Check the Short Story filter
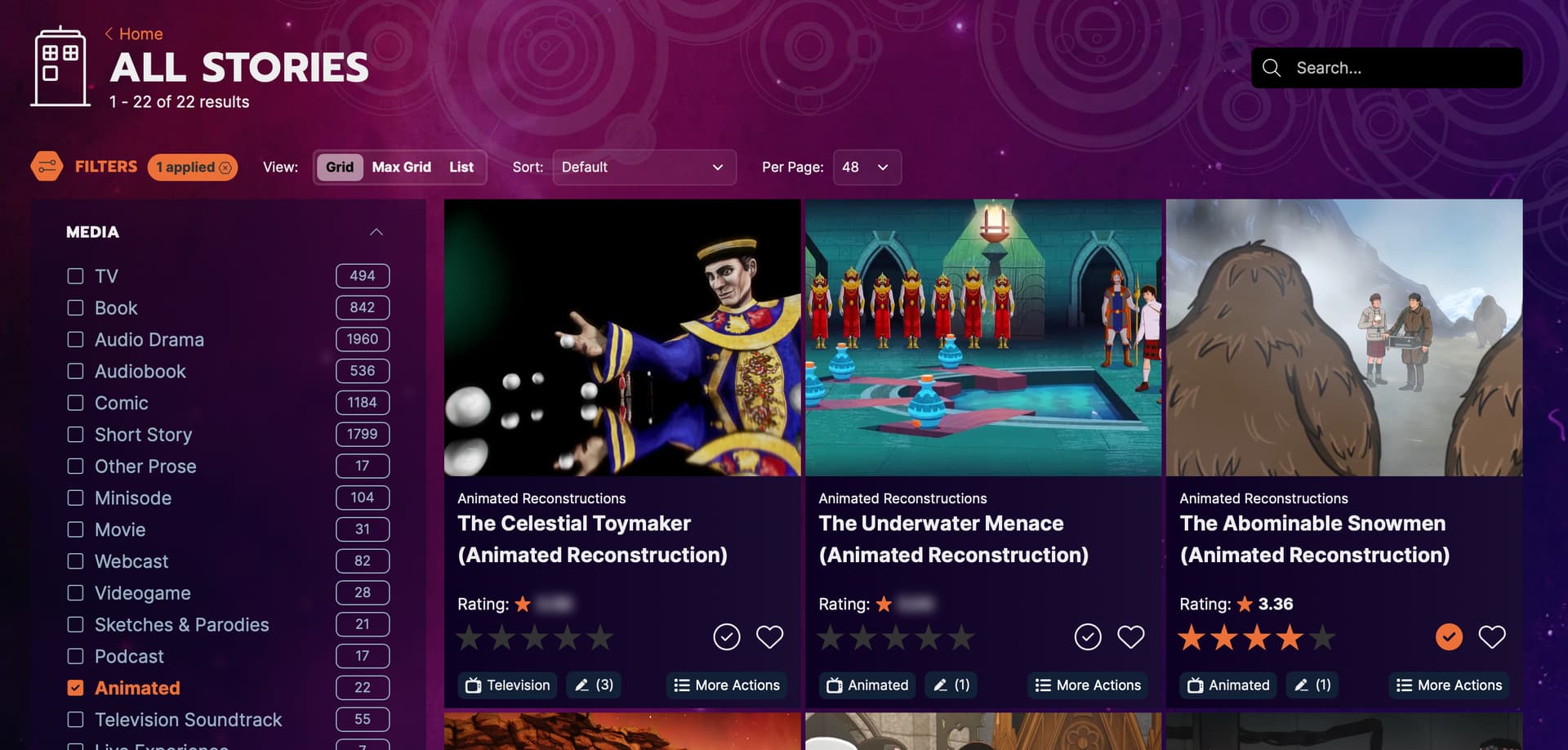1568x750 pixels. [x=75, y=435]
